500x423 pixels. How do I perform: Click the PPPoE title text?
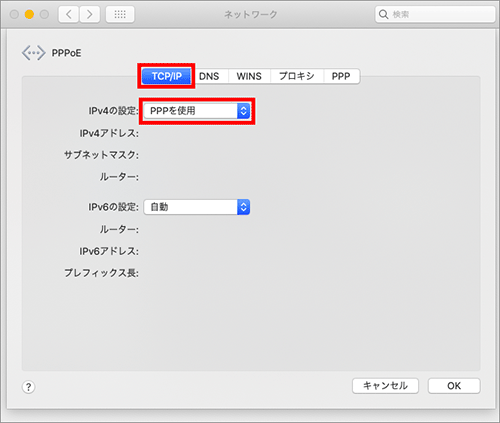66,53
